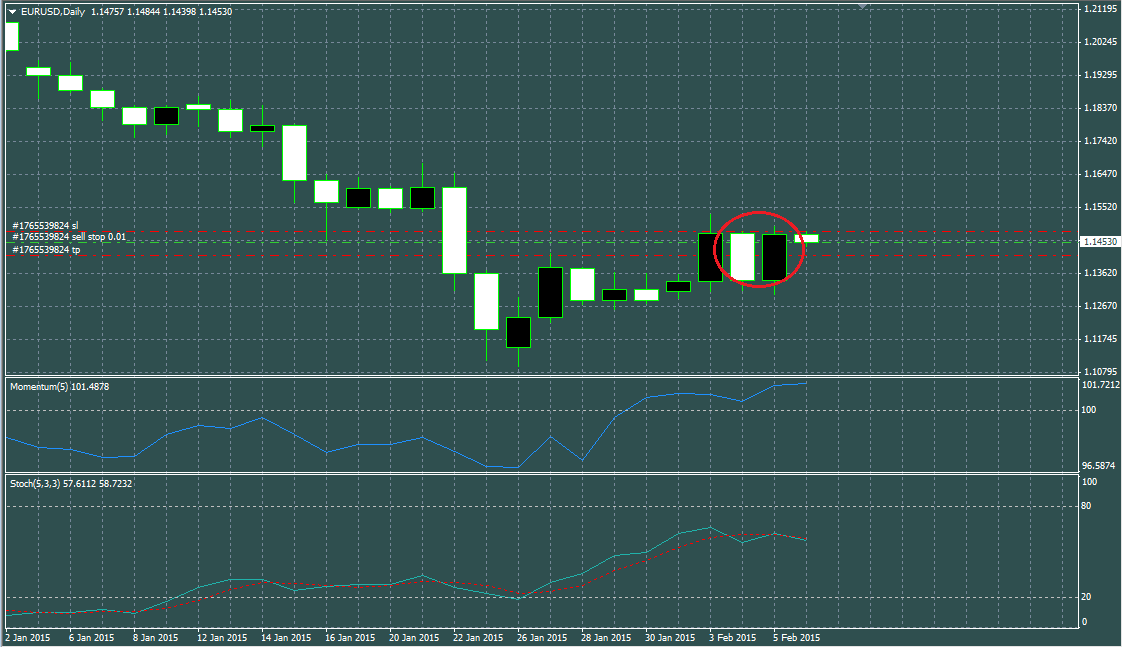Image resolution: width=1123 pixels, height=647 pixels.
Task: Click the Stoch(5,3,3) 57.6112 58.7232 label
Action: pyautogui.click(x=71, y=484)
